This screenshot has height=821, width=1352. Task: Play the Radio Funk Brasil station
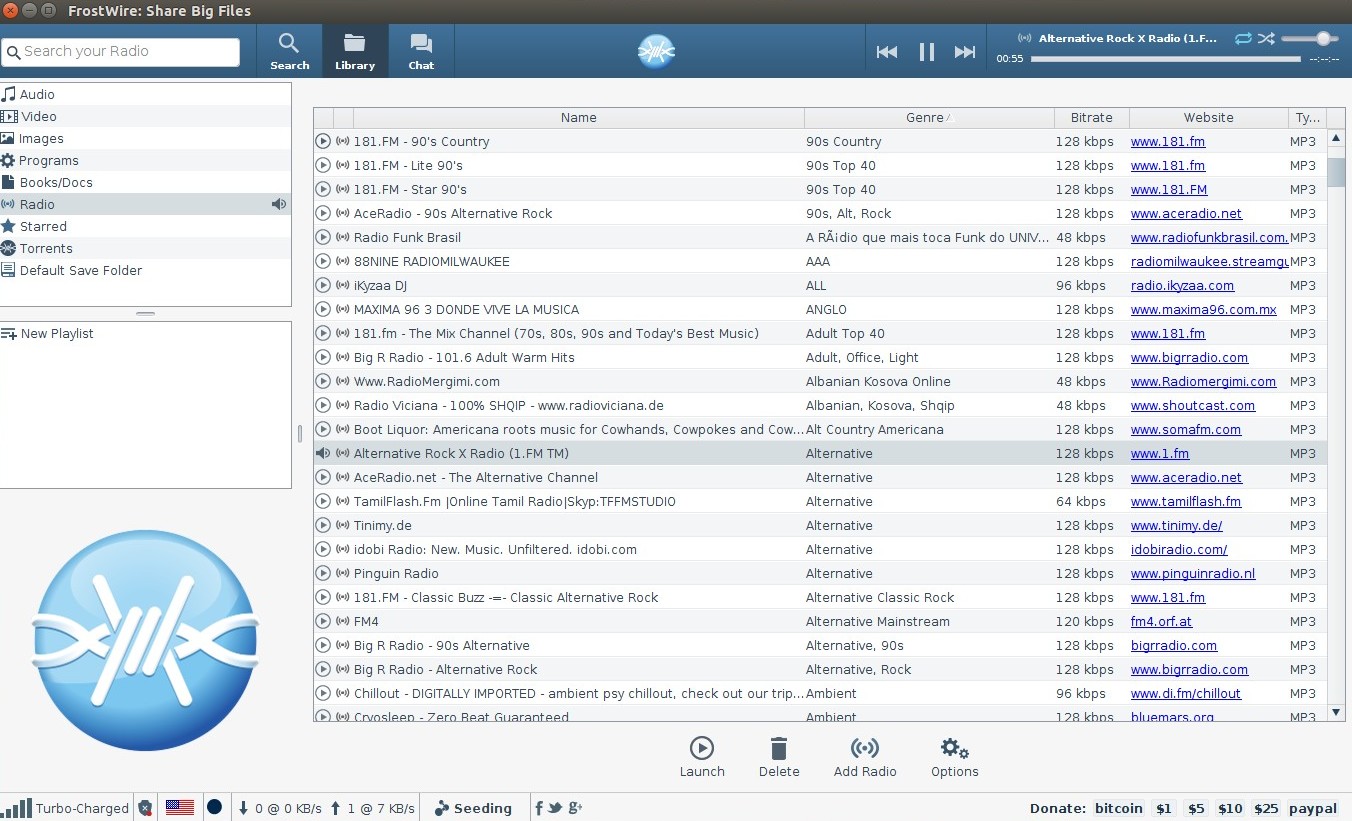pos(323,237)
